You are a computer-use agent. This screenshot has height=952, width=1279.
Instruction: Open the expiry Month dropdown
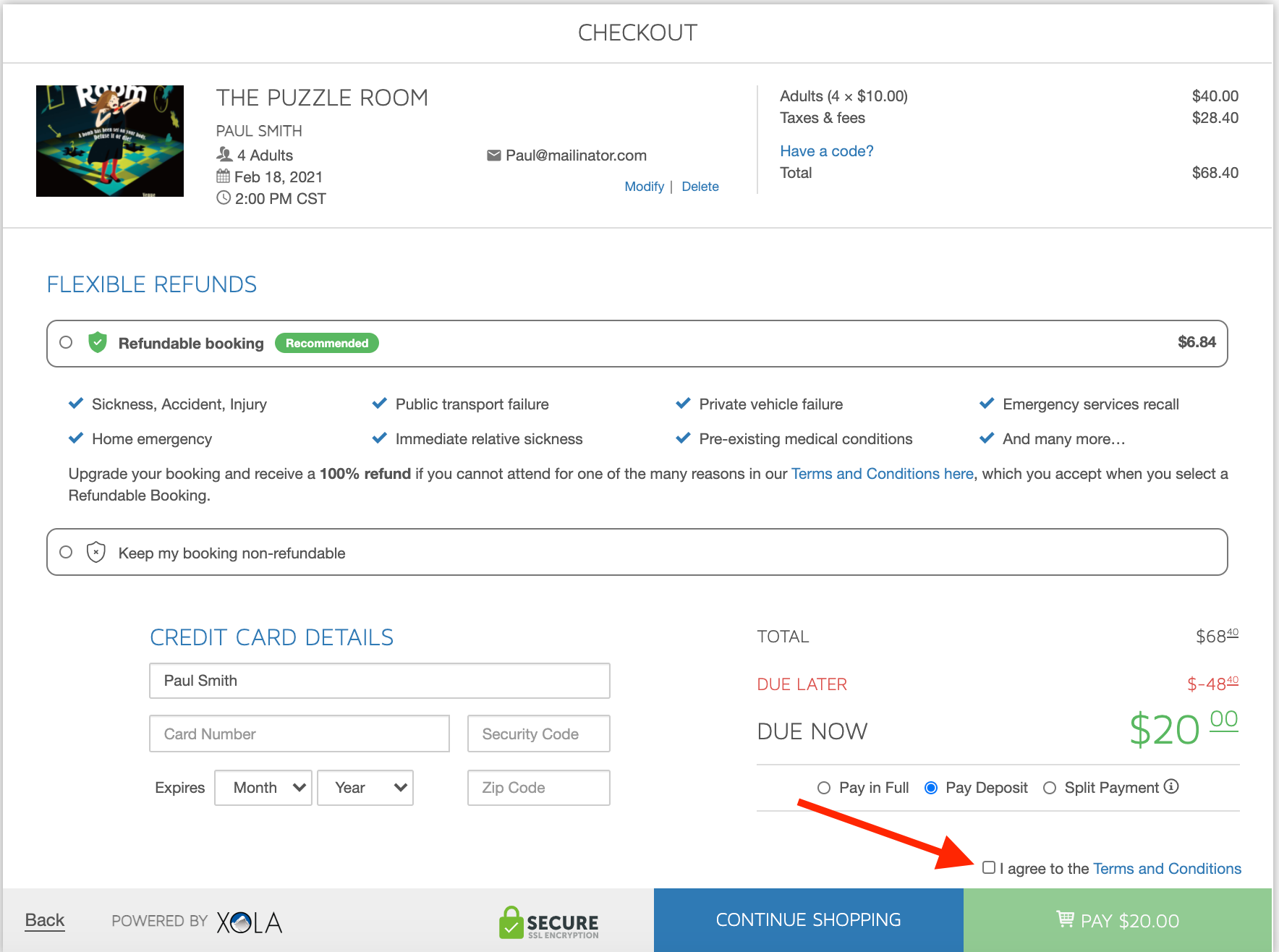pos(263,788)
